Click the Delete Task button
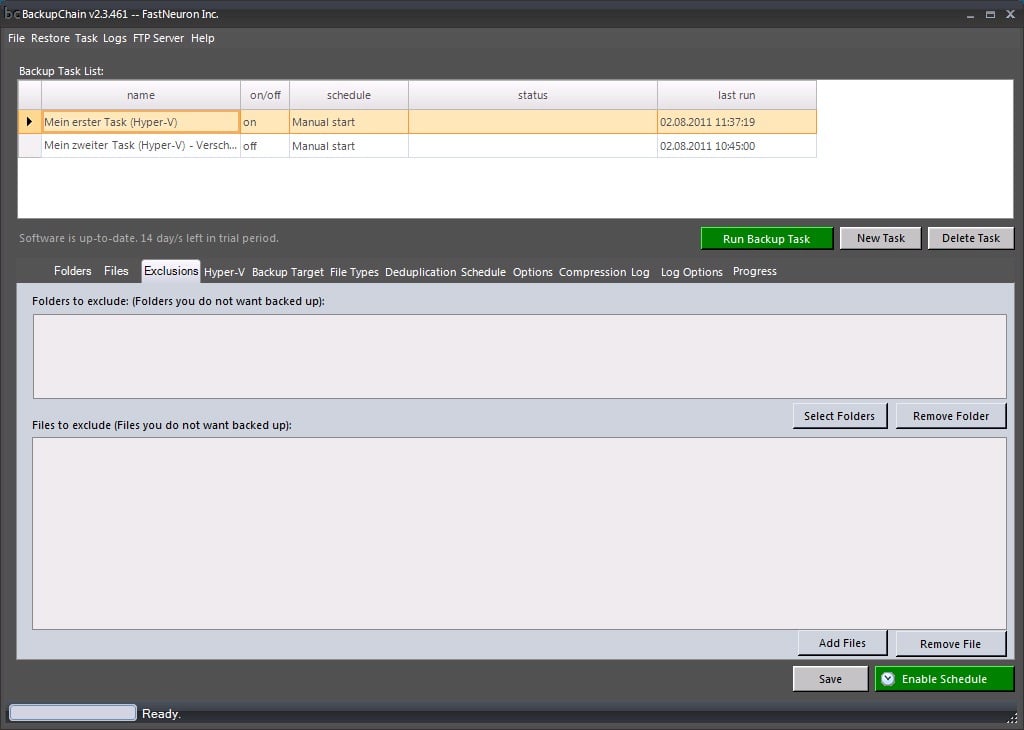This screenshot has height=730, width=1024. (970, 238)
